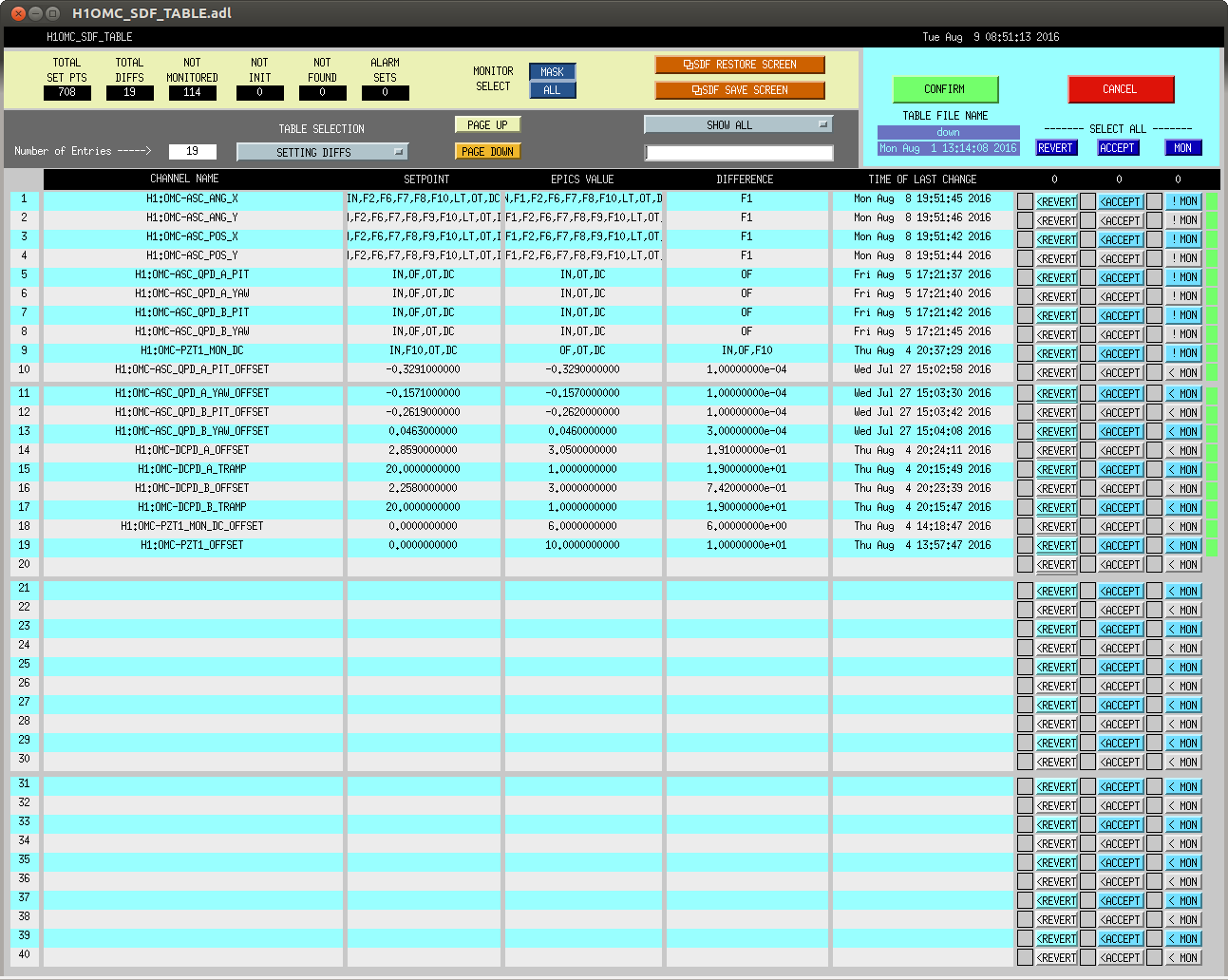Click green status indicator for H1:OMC-ASC_ANG_X
Image resolution: width=1228 pixels, height=980 pixels.
coord(1212,201)
